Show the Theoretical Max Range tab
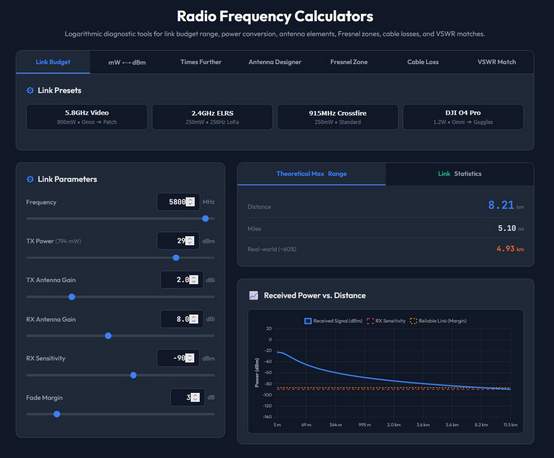 pyautogui.click(x=311, y=174)
